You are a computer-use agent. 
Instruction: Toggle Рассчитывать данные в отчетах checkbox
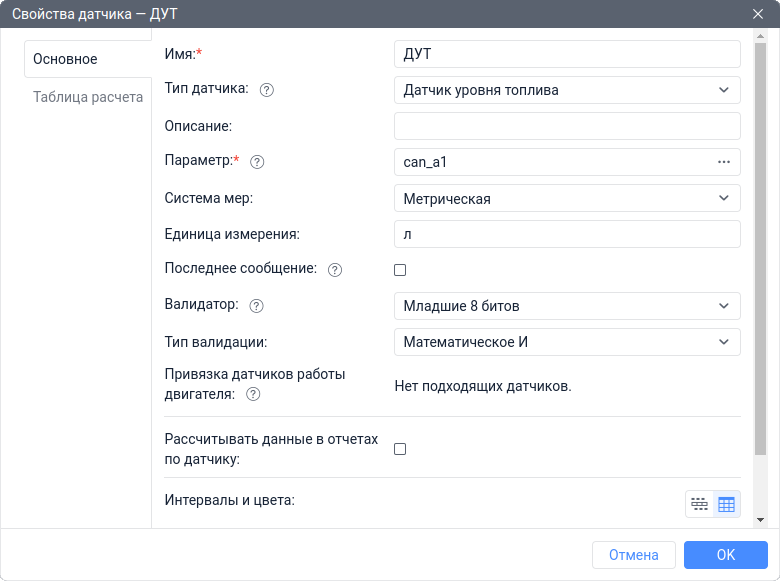click(400, 449)
